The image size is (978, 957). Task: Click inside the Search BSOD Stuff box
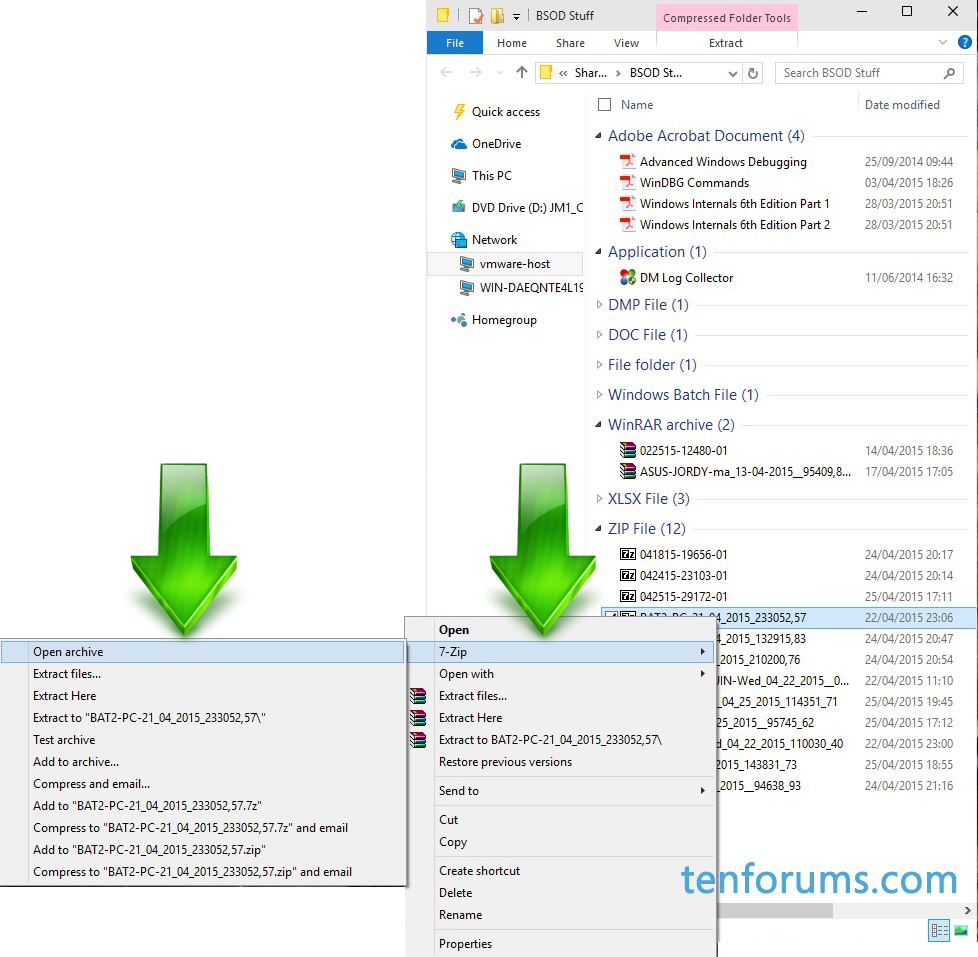[860, 72]
